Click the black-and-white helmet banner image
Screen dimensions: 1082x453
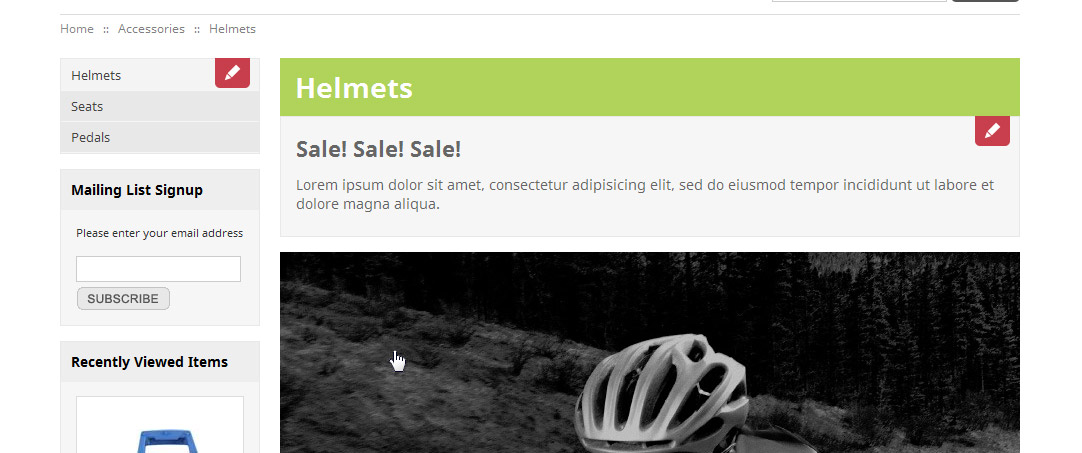pos(649,352)
